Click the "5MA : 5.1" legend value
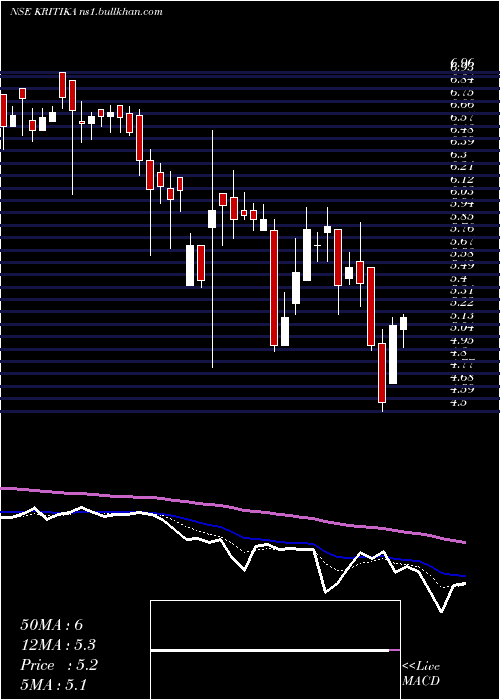Screen dimensions: 500x700 tap(54, 684)
